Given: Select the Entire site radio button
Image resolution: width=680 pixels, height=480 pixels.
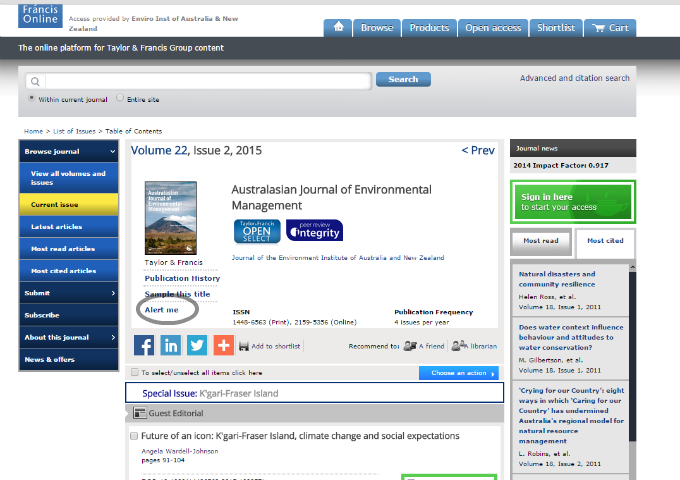Looking at the screenshot, I should (121, 99).
